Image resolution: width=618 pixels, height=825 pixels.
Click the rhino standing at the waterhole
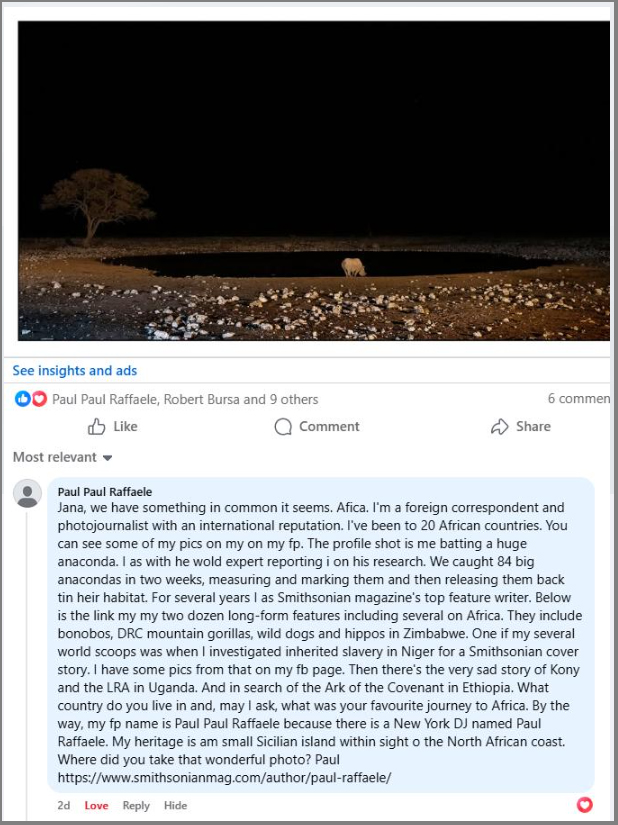point(353,266)
